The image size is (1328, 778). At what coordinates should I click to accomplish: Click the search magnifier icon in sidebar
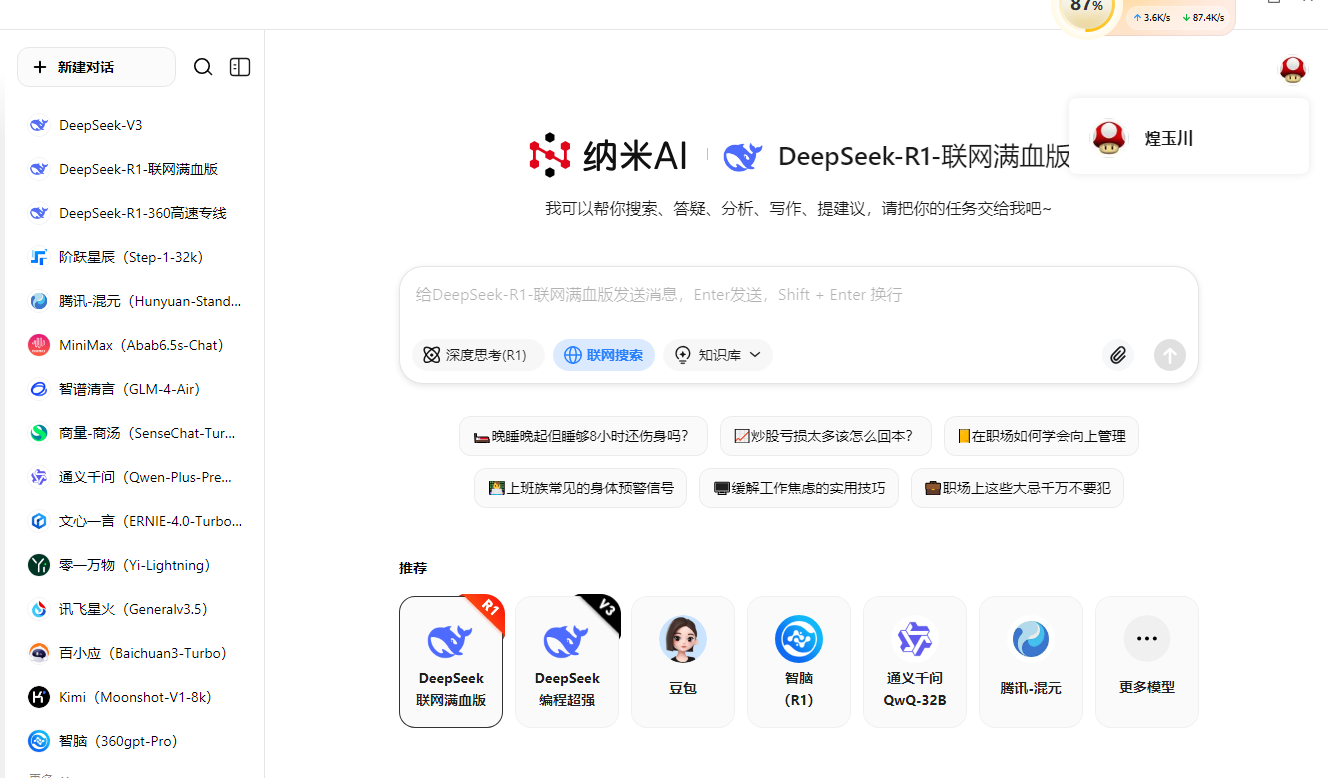pos(203,67)
